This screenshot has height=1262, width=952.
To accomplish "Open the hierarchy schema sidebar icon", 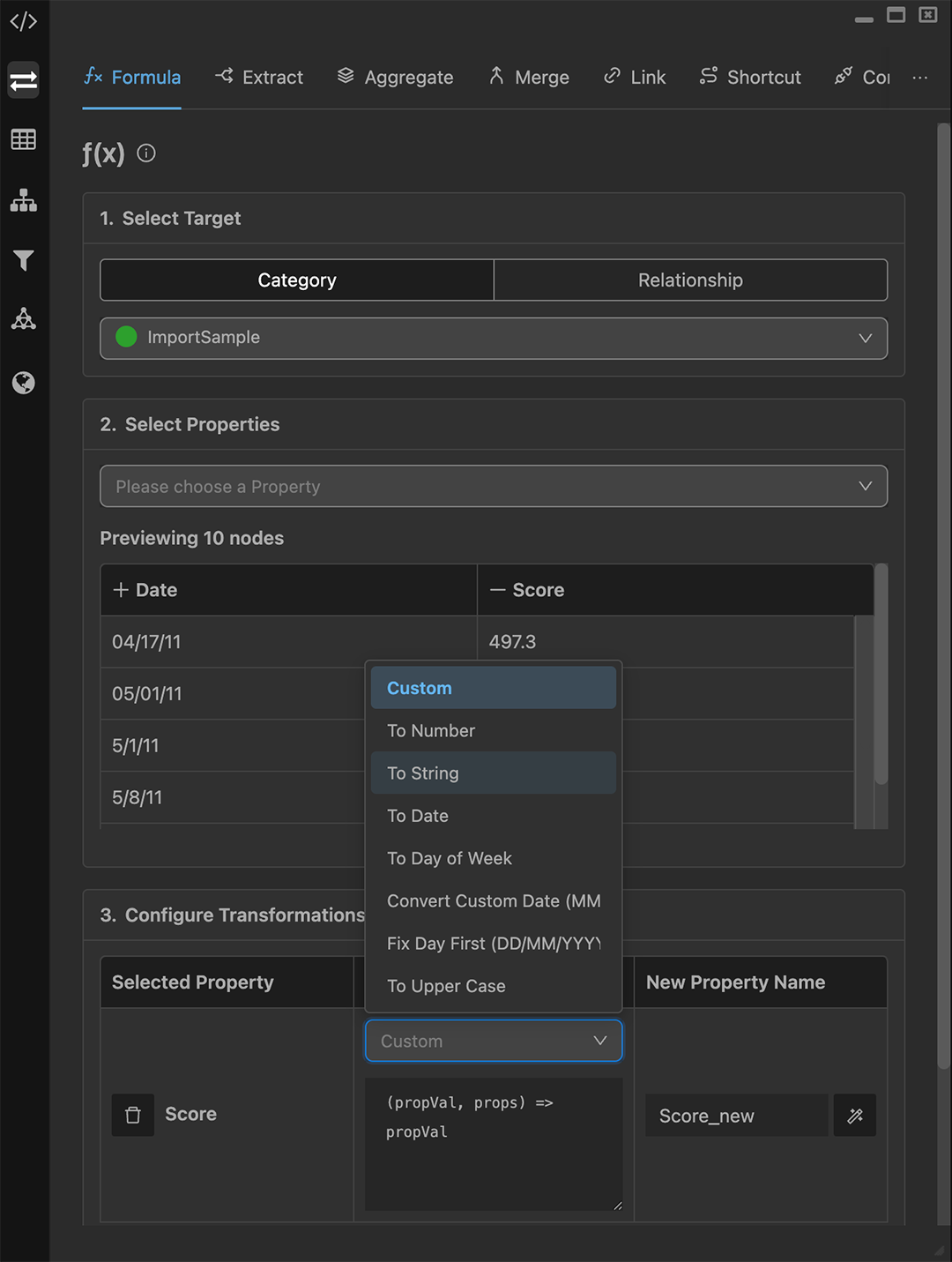I will (24, 200).
